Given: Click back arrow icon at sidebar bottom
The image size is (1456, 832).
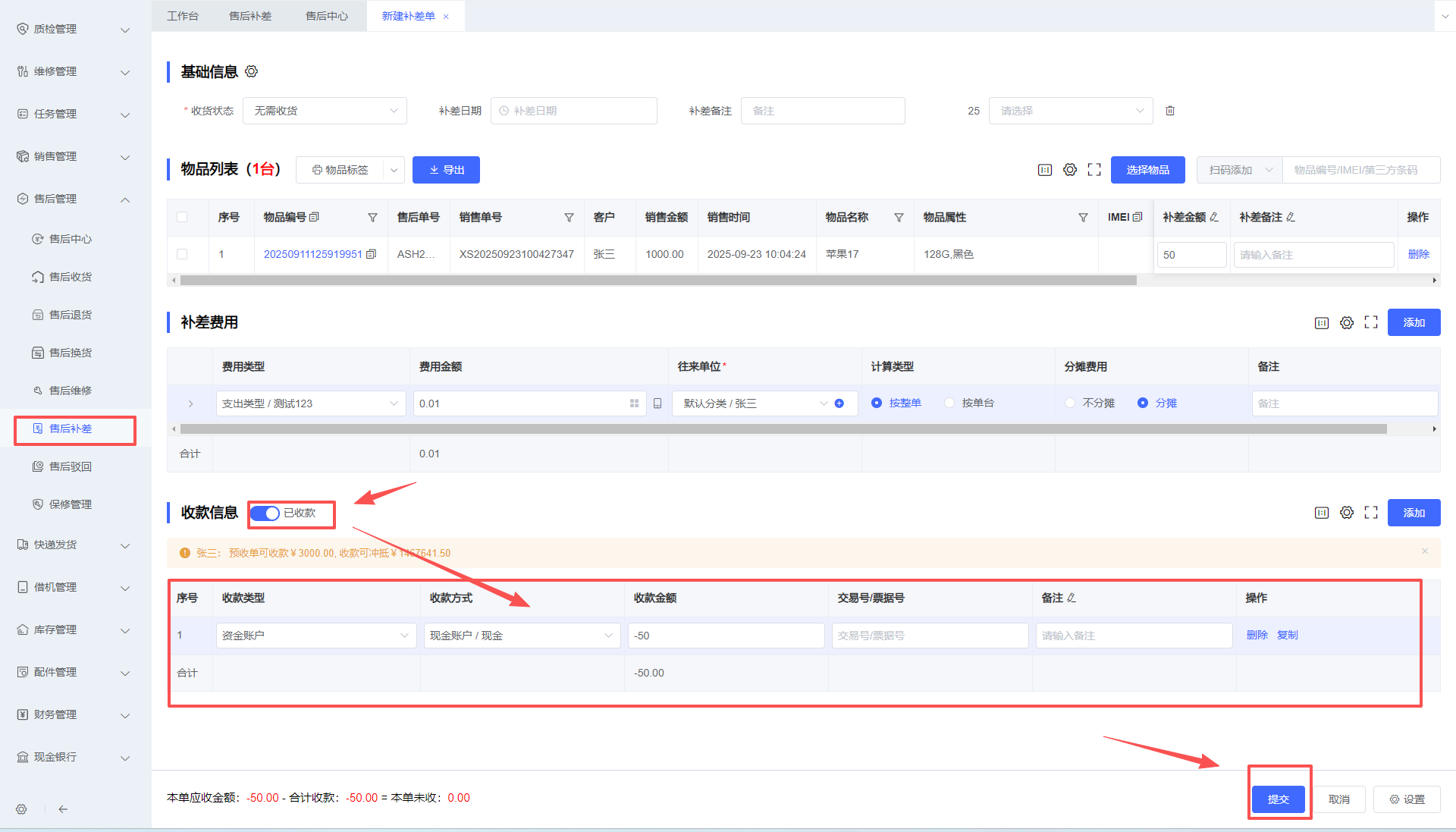Looking at the screenshot, I should [x=63, y=809].
